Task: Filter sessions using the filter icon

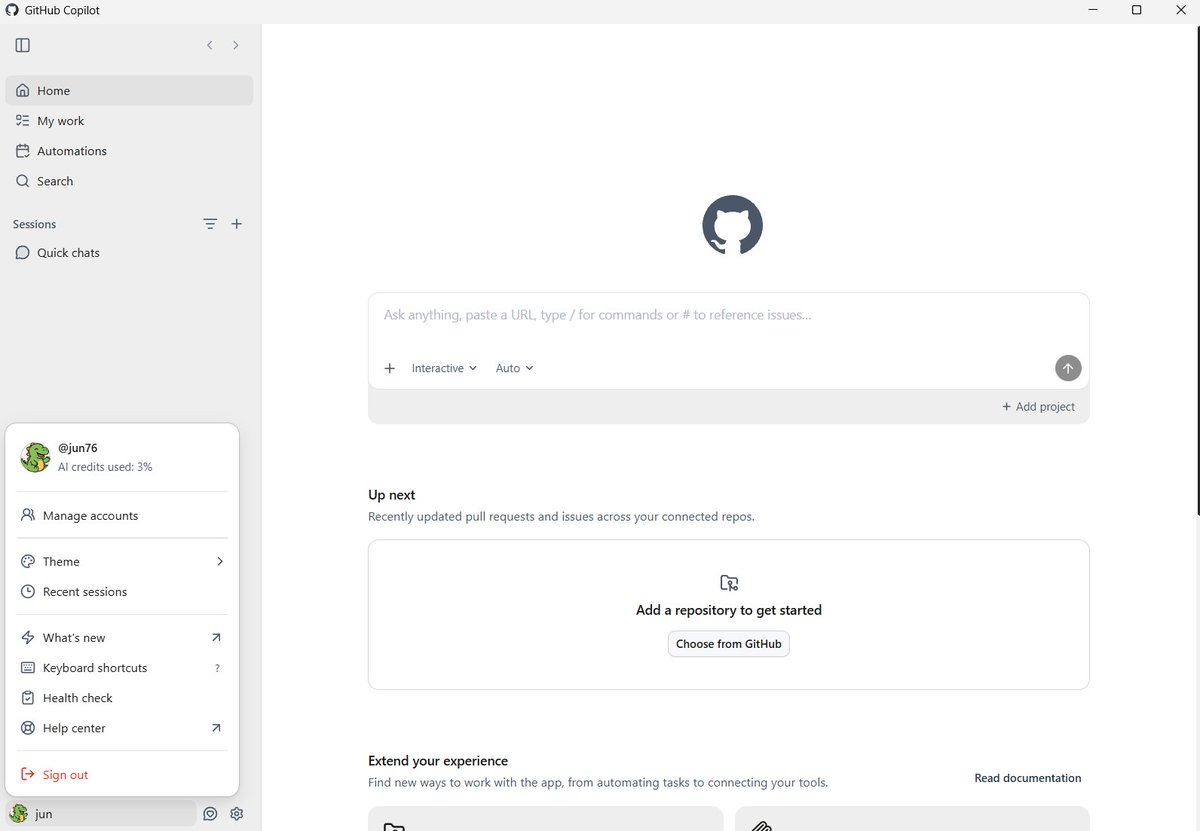Action: point(210,224)
